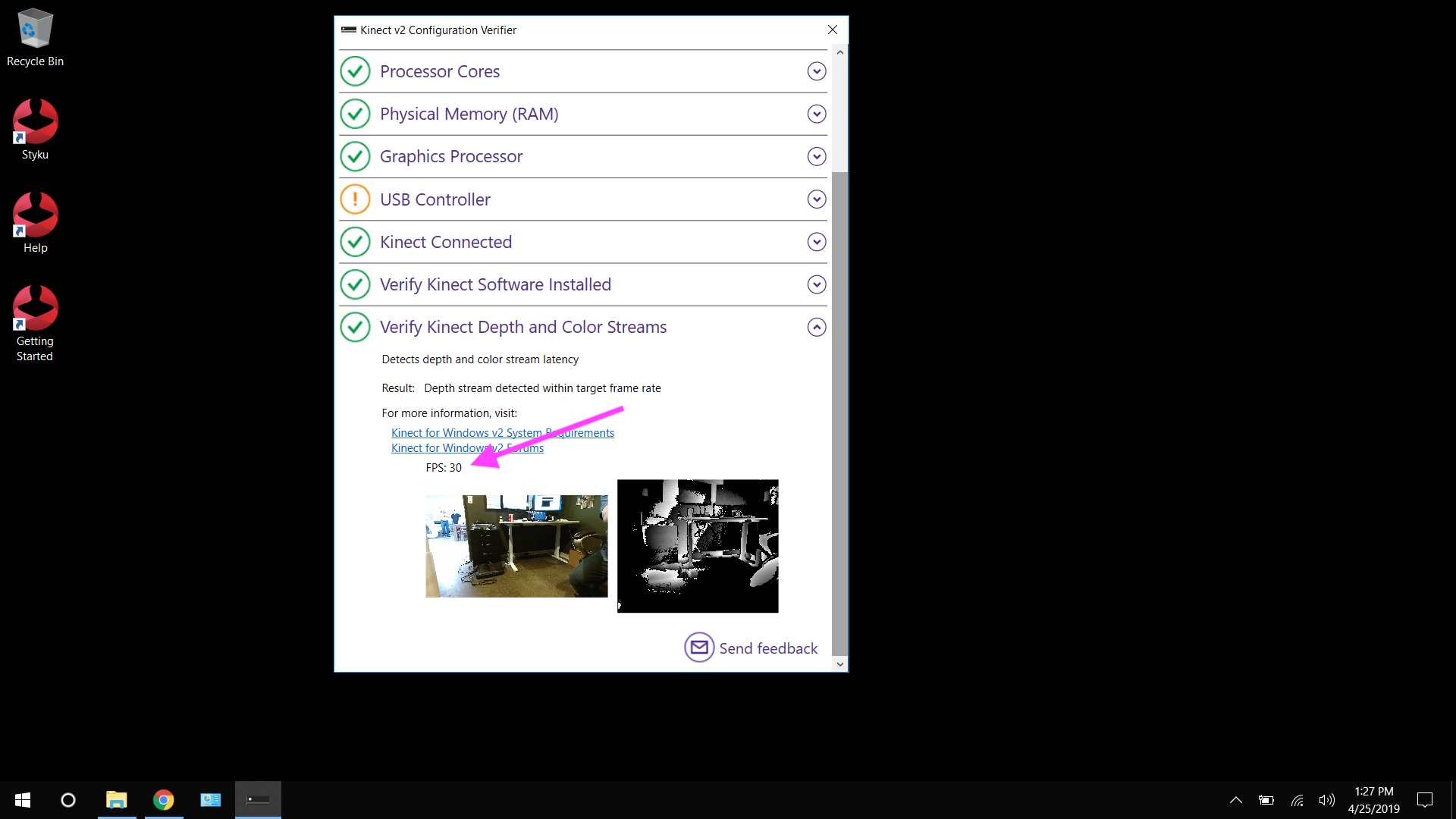Click the Send feedback envelope icon
Viewport: 1456px width, 819px height.
point(699,648)
